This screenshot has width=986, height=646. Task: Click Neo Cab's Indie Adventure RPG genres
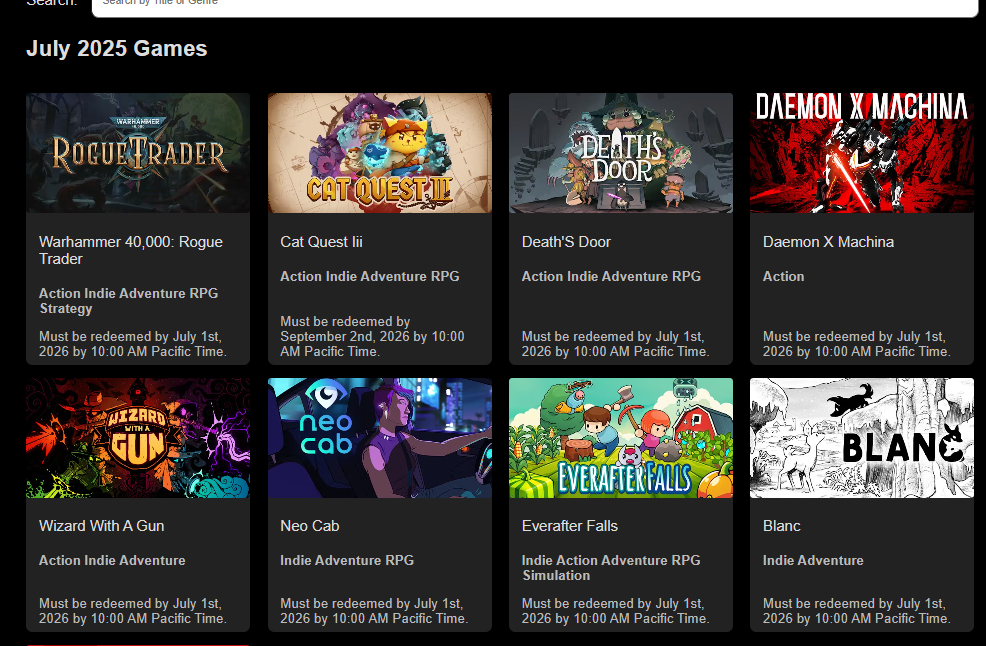347,560
